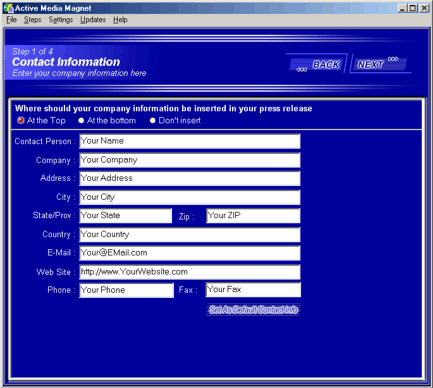Image resolution: width=433 pixels, height=388 pixels.
Task: Click into the Company input field
Action: coord(190,160)
